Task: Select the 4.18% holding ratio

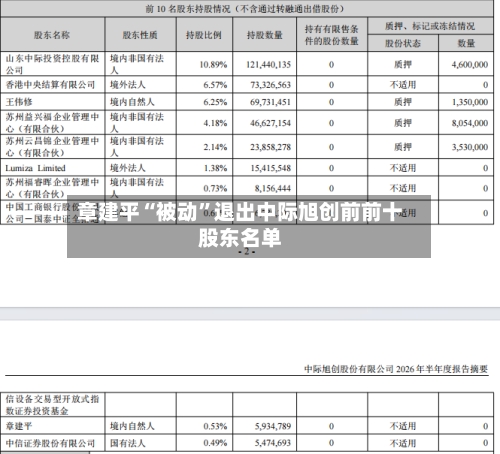Action: coord(215,123)
